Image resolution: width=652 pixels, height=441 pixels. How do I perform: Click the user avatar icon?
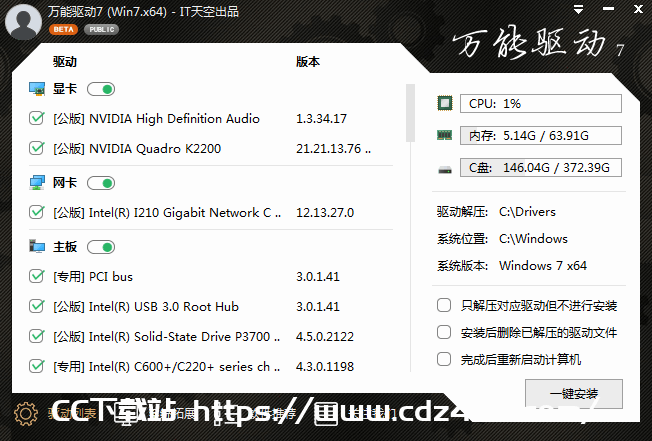[23, 22]
